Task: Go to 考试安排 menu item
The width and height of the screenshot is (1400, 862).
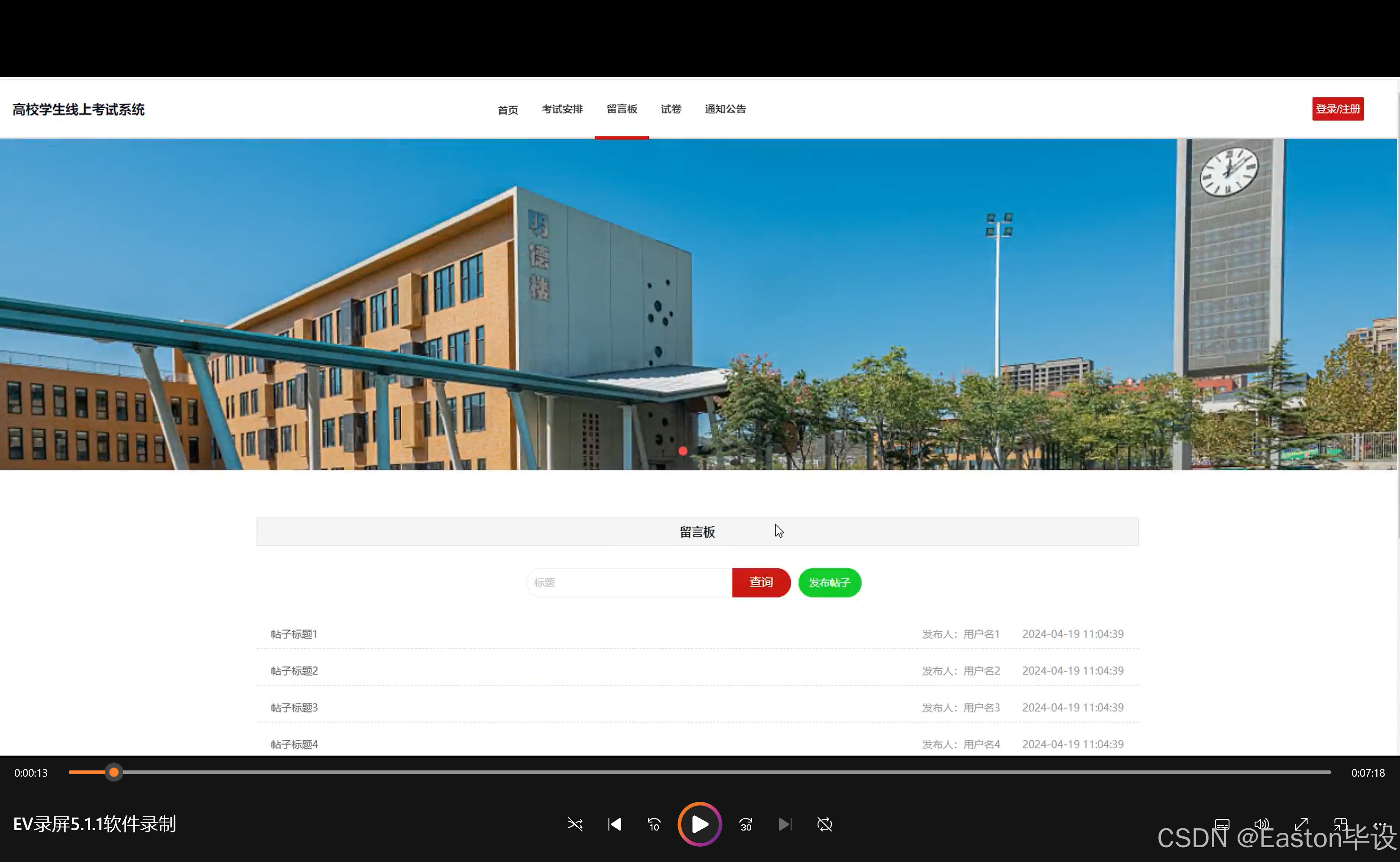Action: (x=562, y=109)
